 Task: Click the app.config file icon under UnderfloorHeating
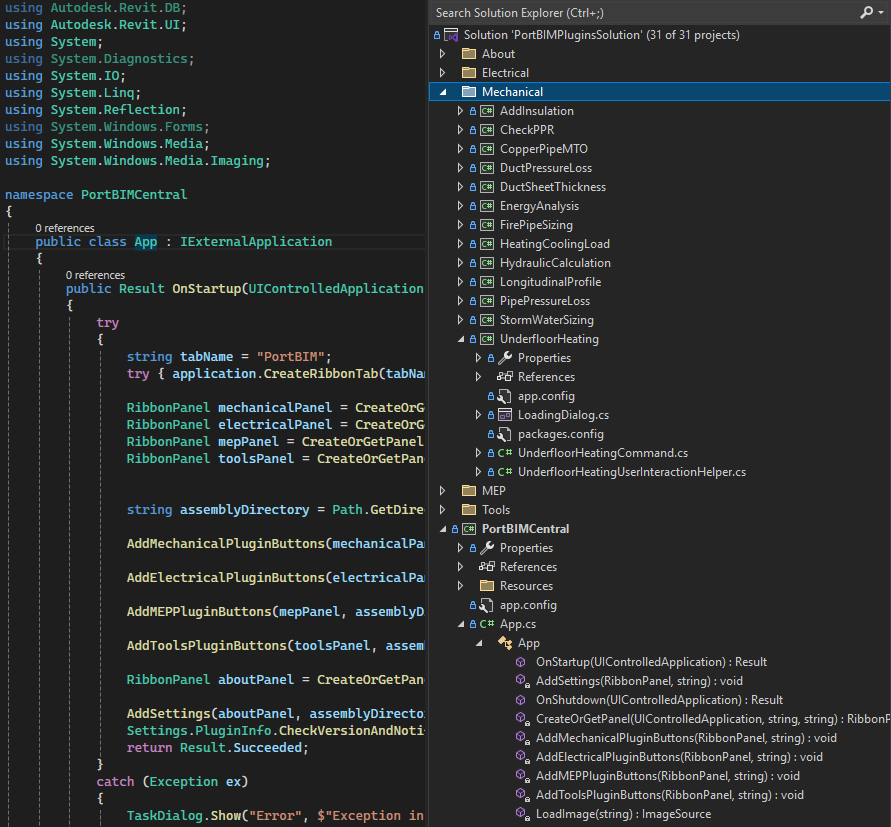[x=505, y=396]
